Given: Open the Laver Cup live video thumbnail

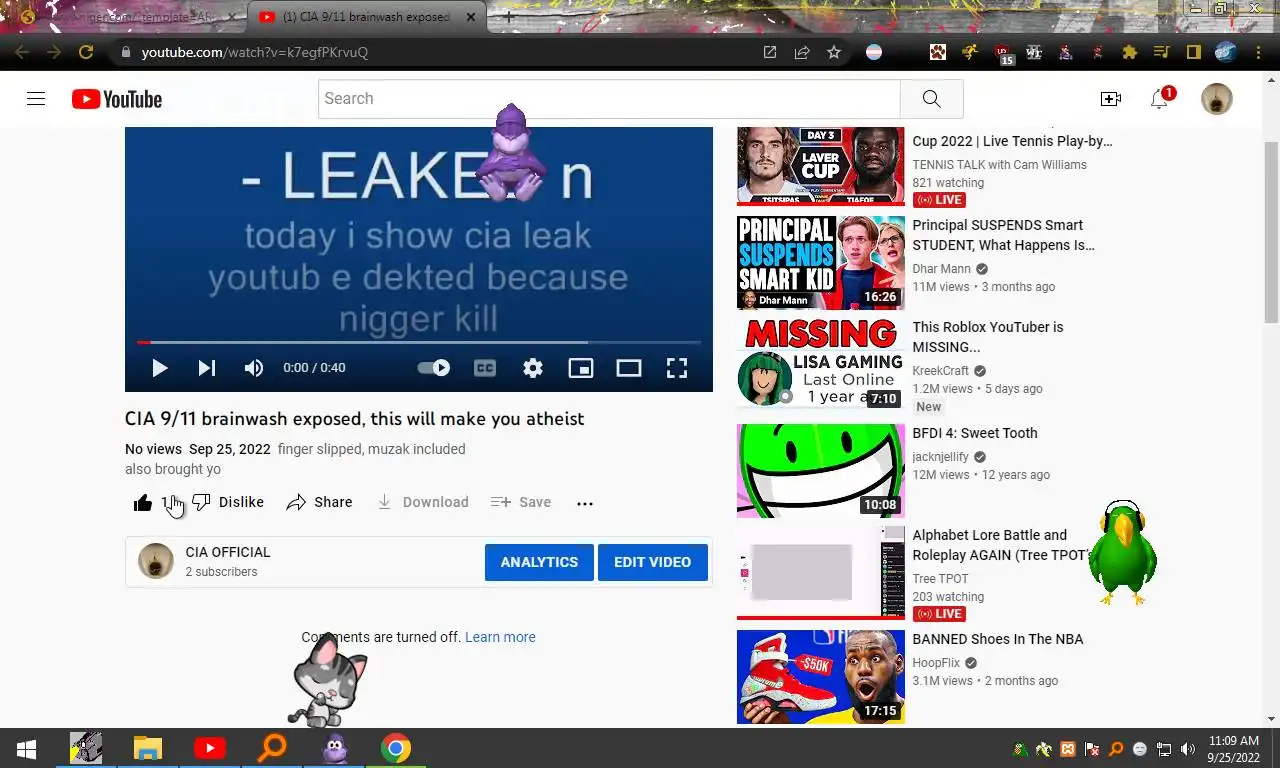Looking at the screenshot, I should [x=820, y=165].
